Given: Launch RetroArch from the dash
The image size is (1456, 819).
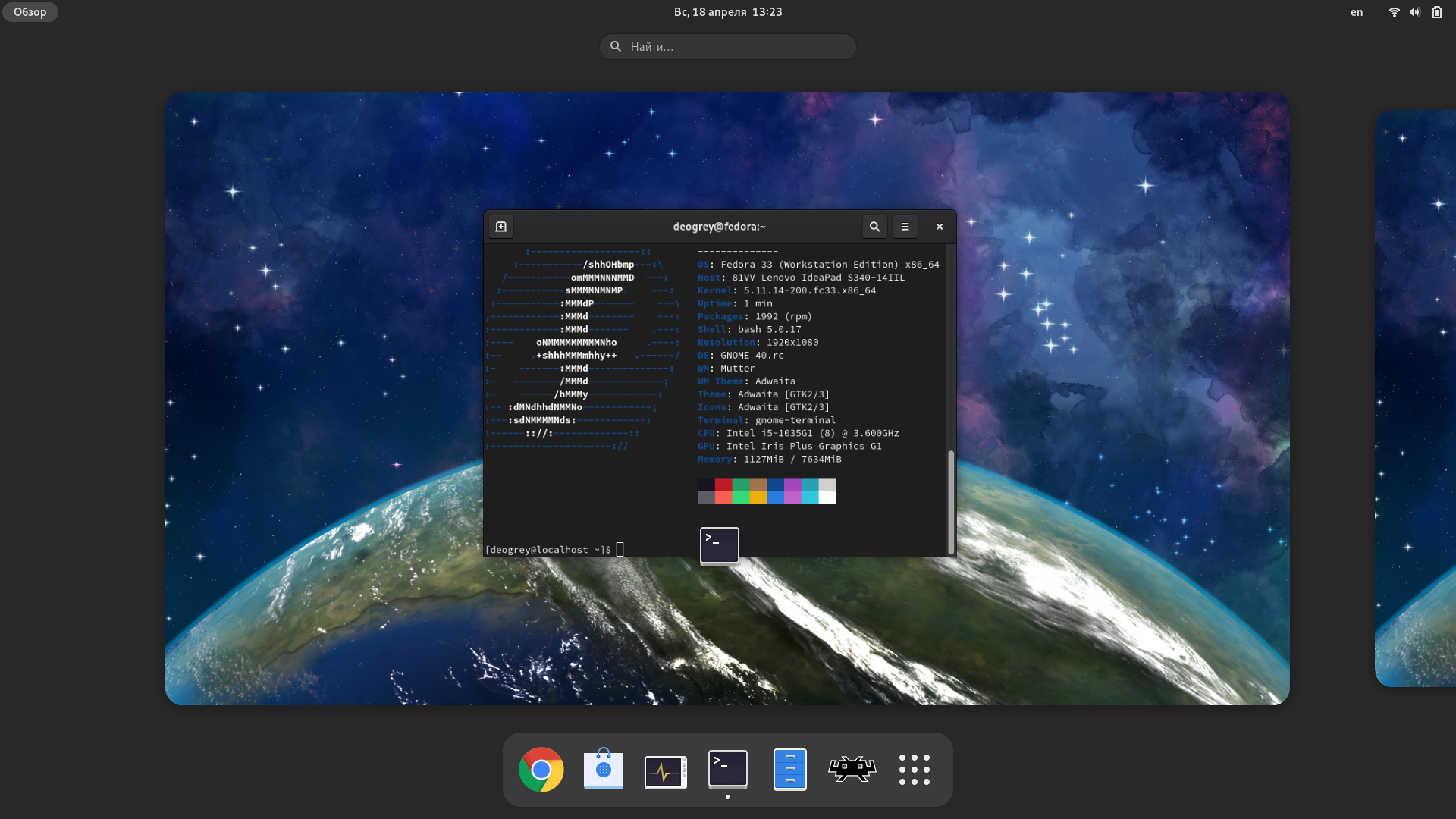Looking at the screenshot, I should click(852, 770).
